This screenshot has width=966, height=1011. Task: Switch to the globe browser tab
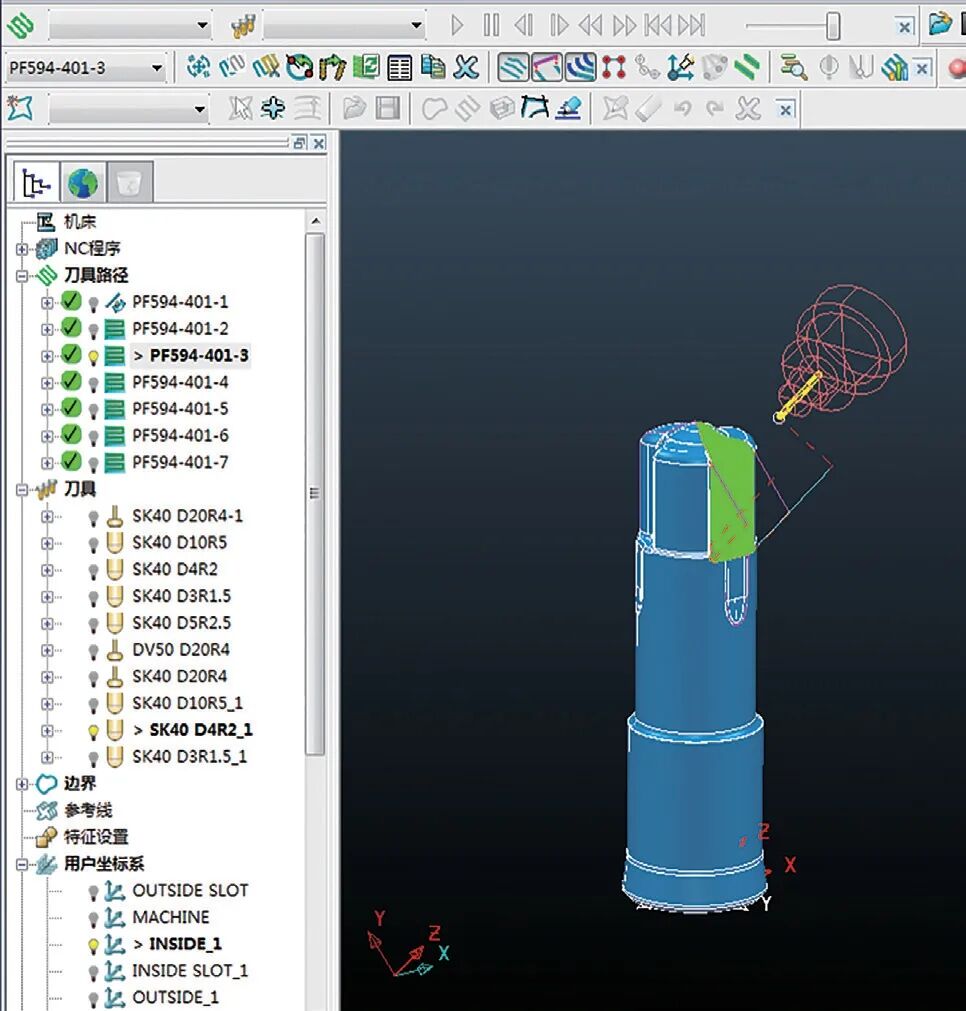click(83, 183)
